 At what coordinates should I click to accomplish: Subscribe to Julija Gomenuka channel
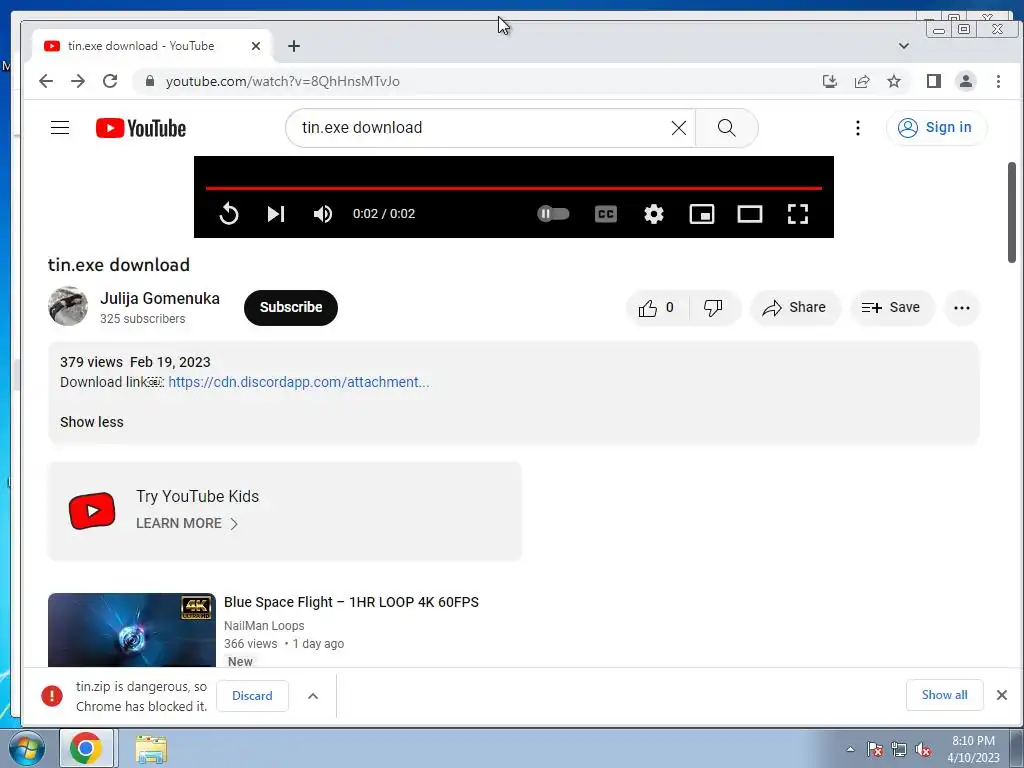click(291, 308)
